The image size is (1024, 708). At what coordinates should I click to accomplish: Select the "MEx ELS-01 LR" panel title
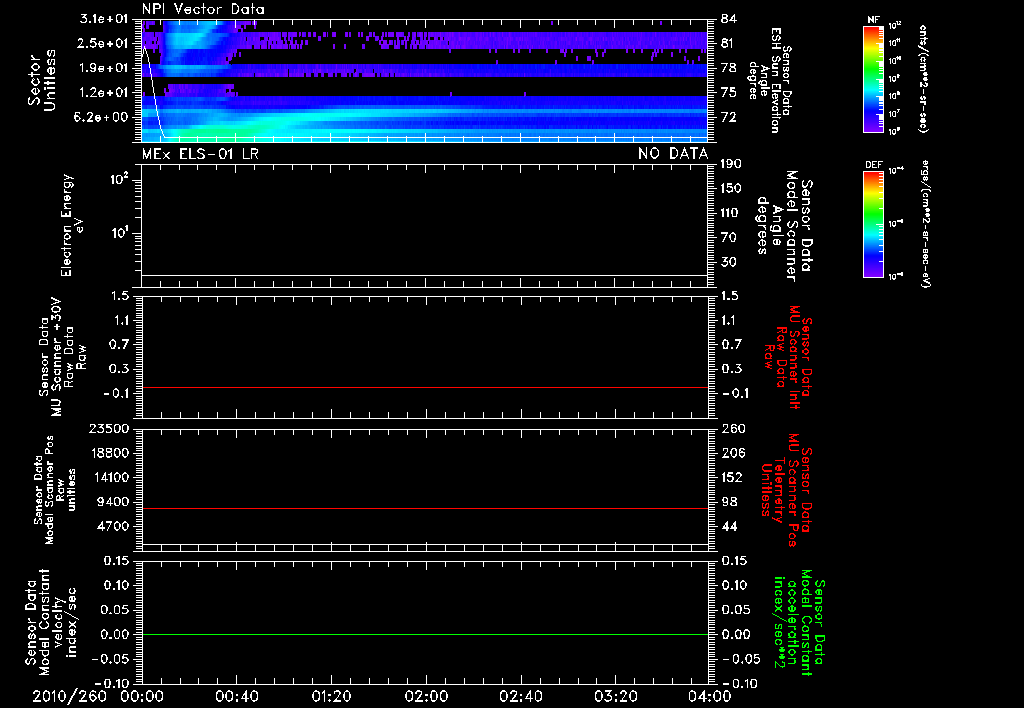point(200,153)
